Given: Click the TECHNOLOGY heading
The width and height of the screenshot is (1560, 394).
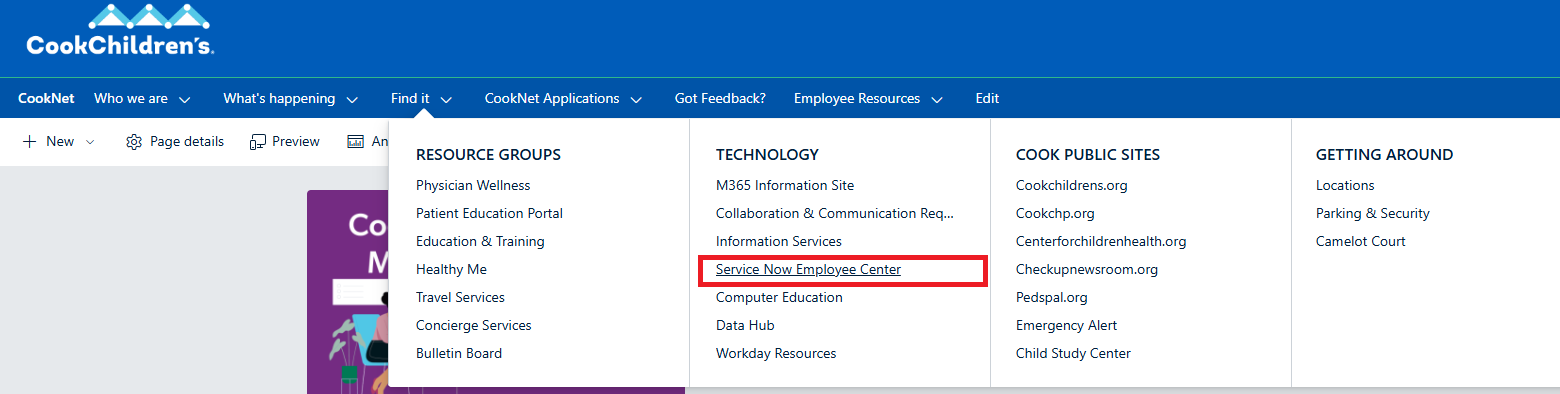Looking at the screenshot, I should 767,155.
